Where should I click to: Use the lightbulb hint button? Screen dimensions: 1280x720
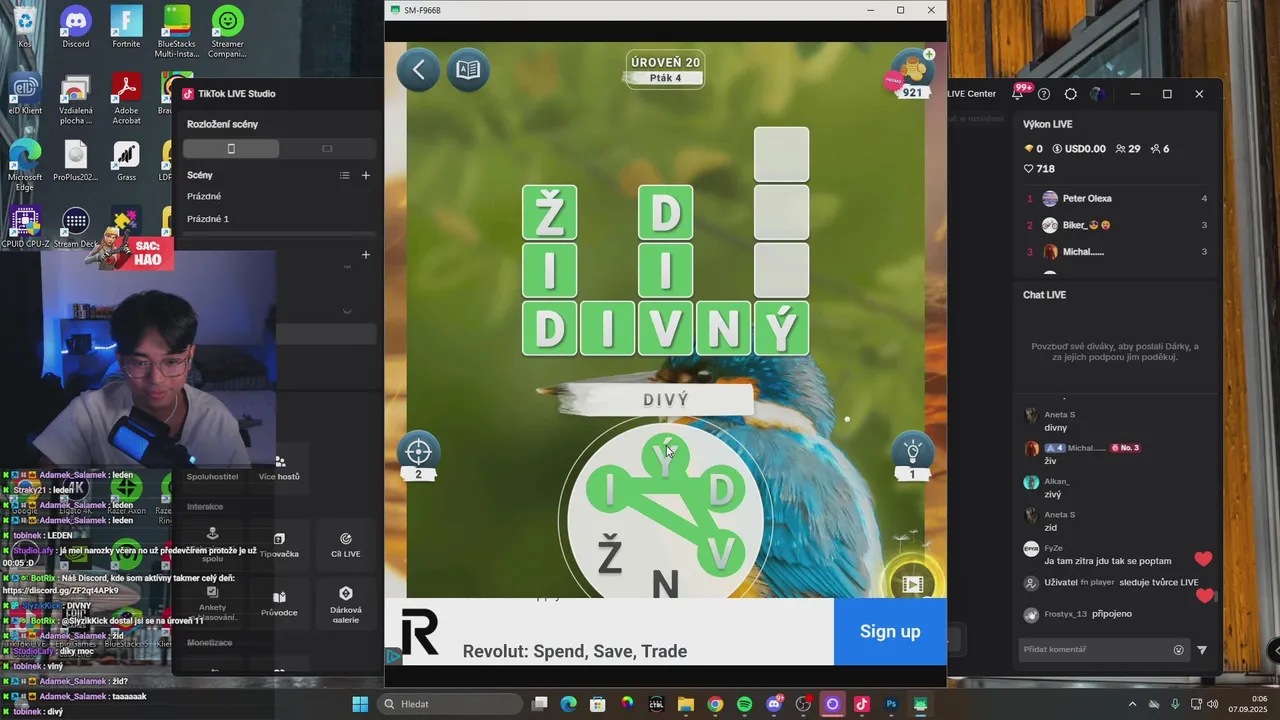[912, 456]
